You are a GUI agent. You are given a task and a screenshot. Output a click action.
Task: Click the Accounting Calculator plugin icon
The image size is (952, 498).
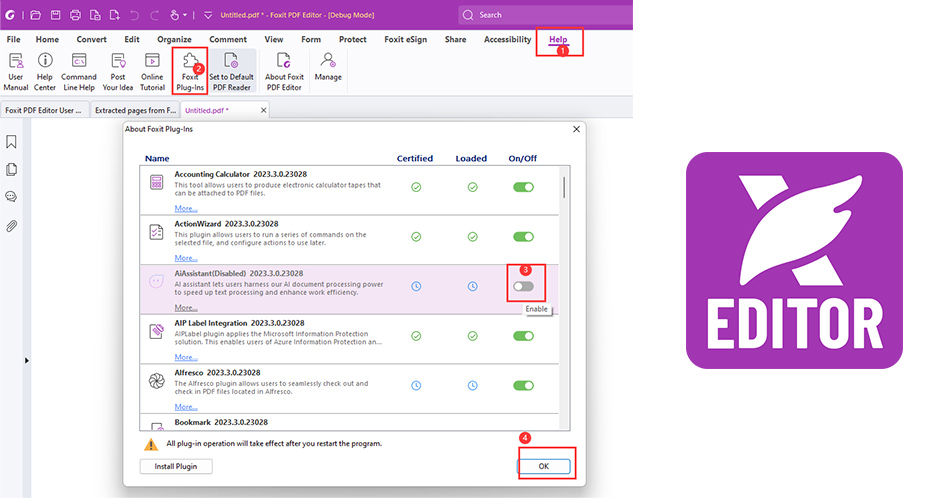click(157, 182)
